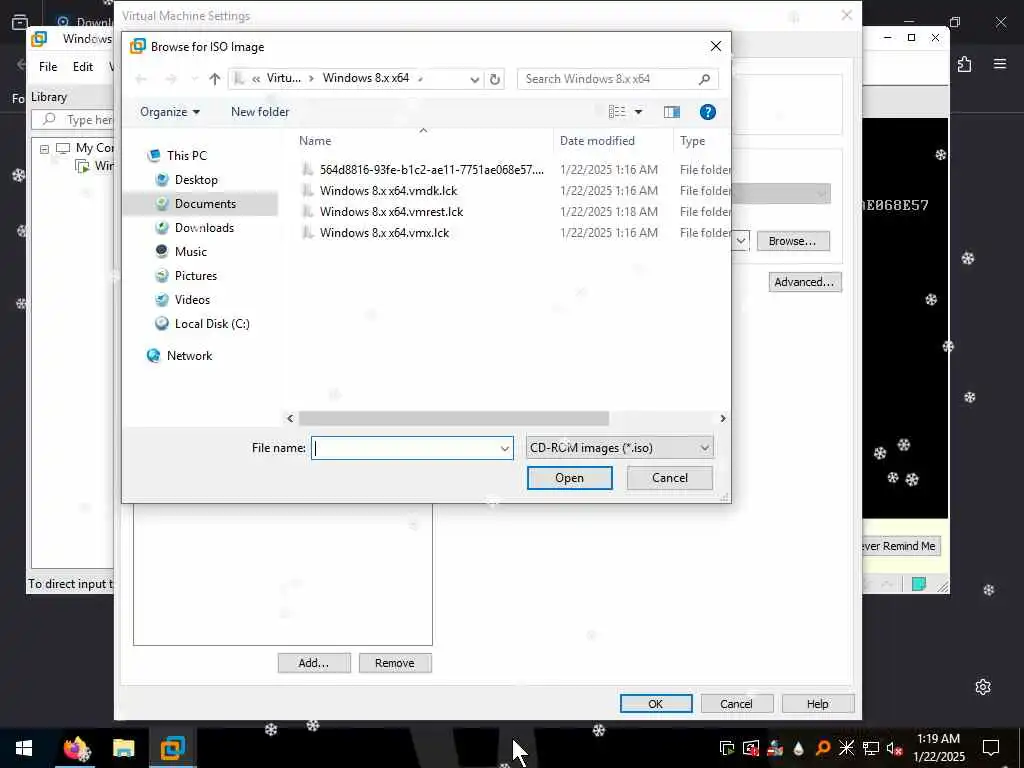
Task: Select Network in the navigation pane
Action: coord(189,356)
